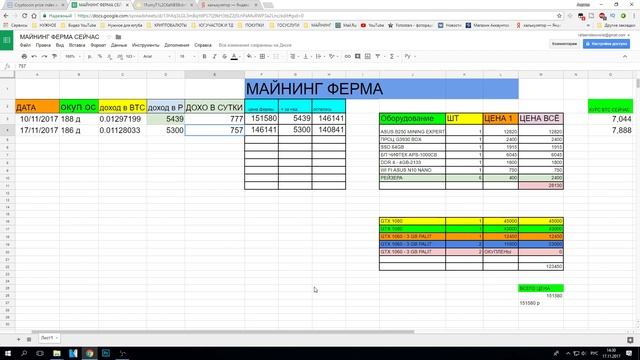
Task: Open the zoom level dropdown
Action: (x=73, y=56)
